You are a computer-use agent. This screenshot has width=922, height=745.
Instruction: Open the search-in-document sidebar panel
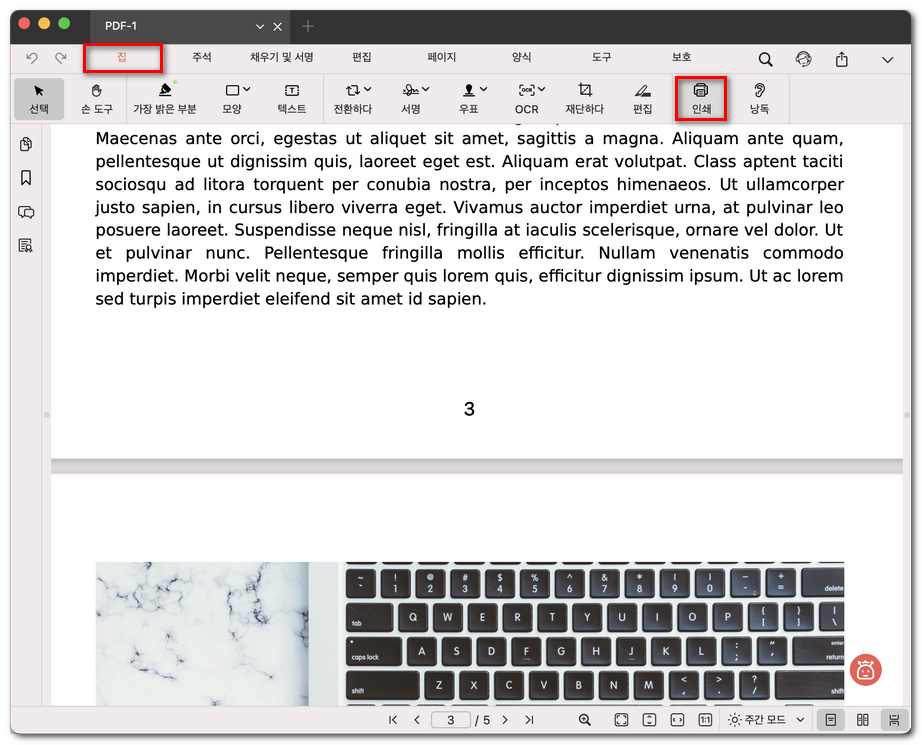pos(26,245)
